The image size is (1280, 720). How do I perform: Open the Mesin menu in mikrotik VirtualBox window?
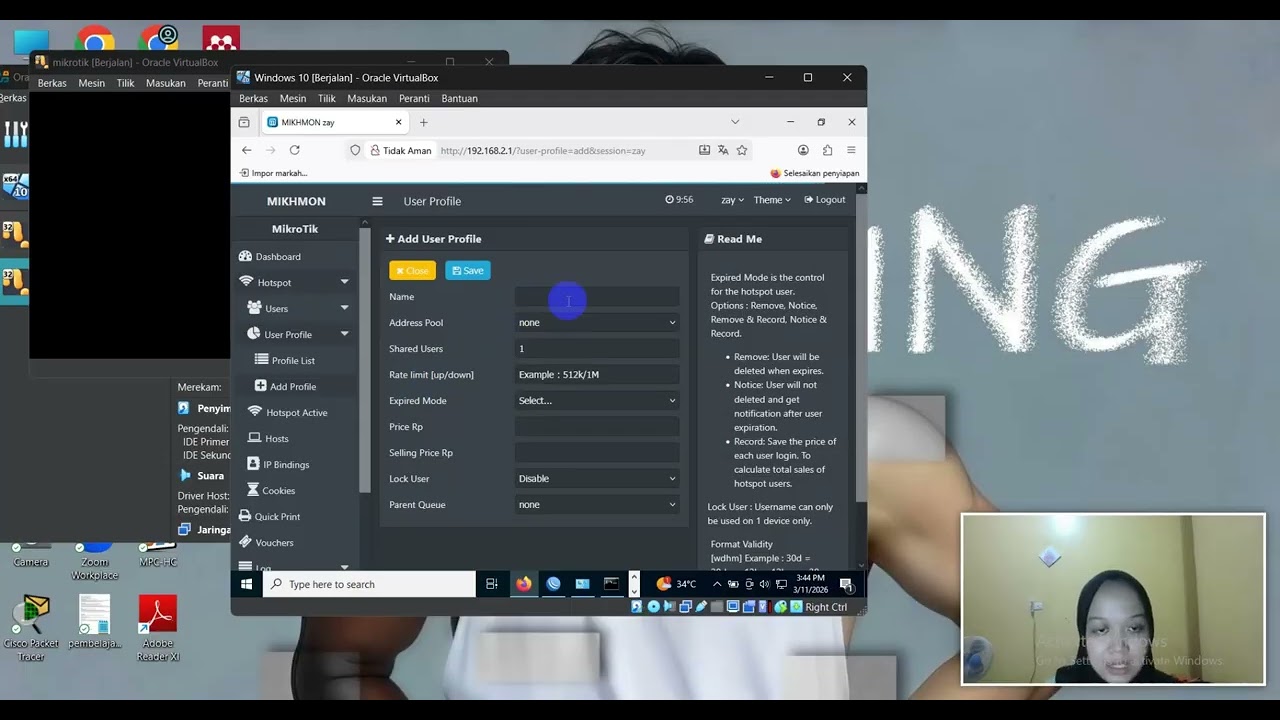[91, 83]
